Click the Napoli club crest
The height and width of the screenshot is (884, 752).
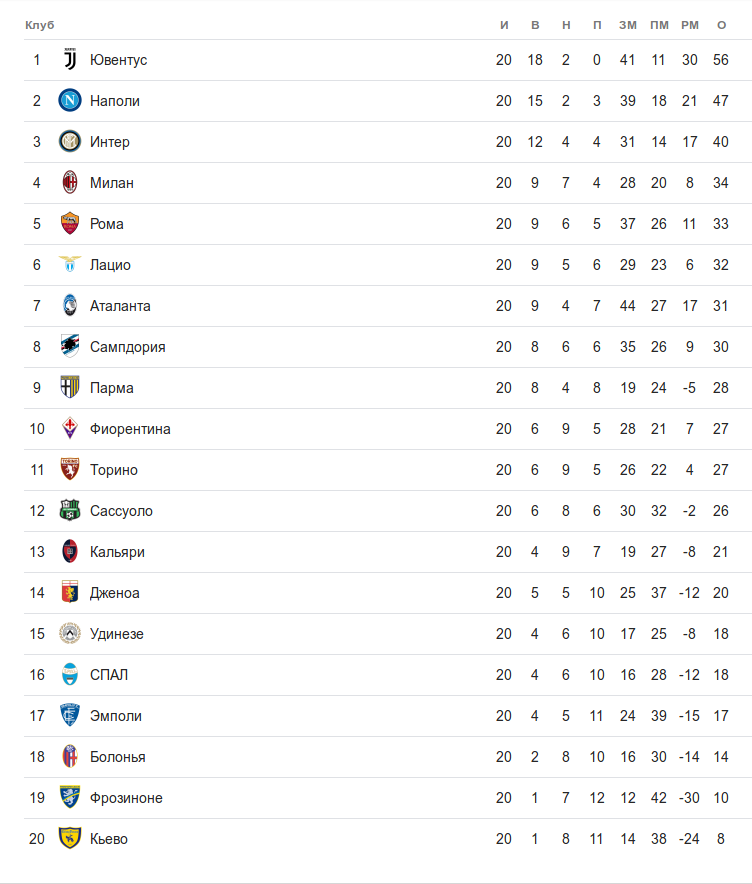click(69, 101)
